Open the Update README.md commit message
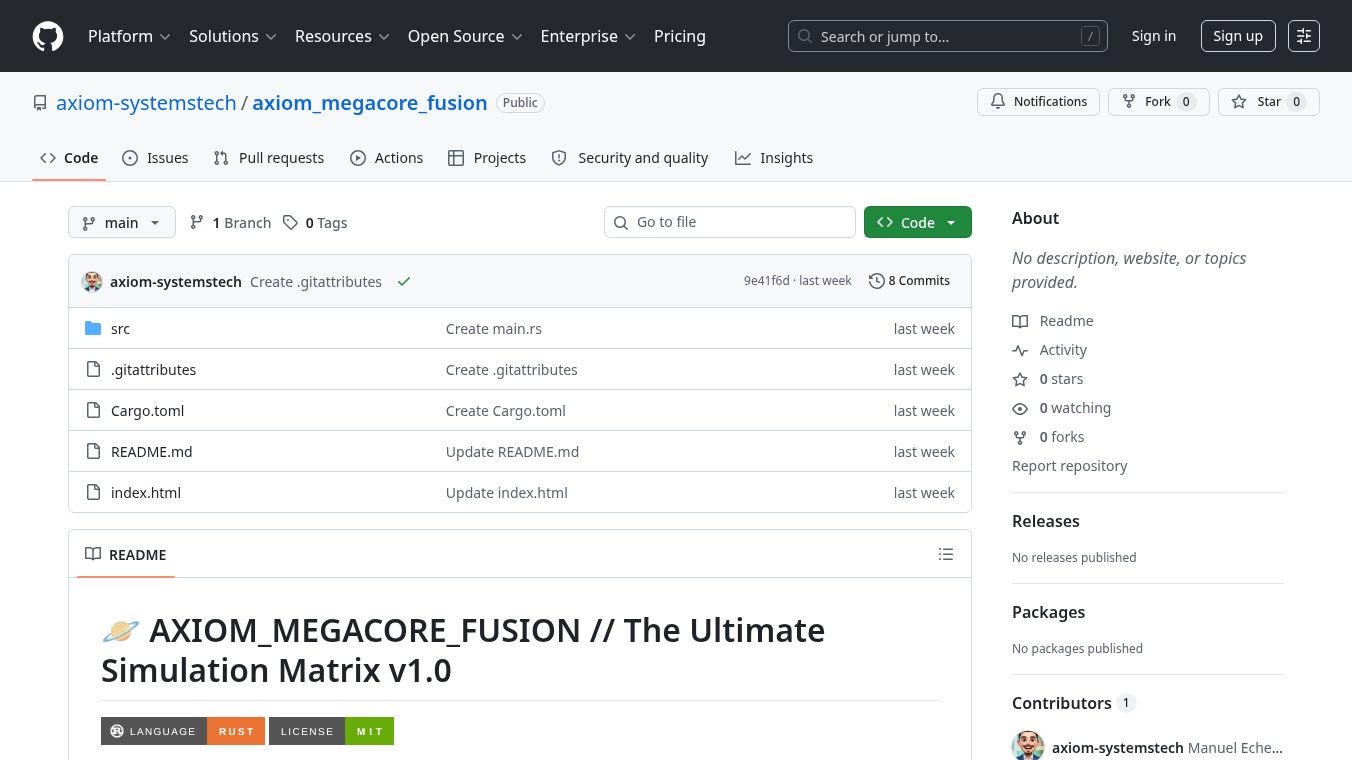Image resolution: width=1352 pixels, height=760 pixels. point(512,452)
